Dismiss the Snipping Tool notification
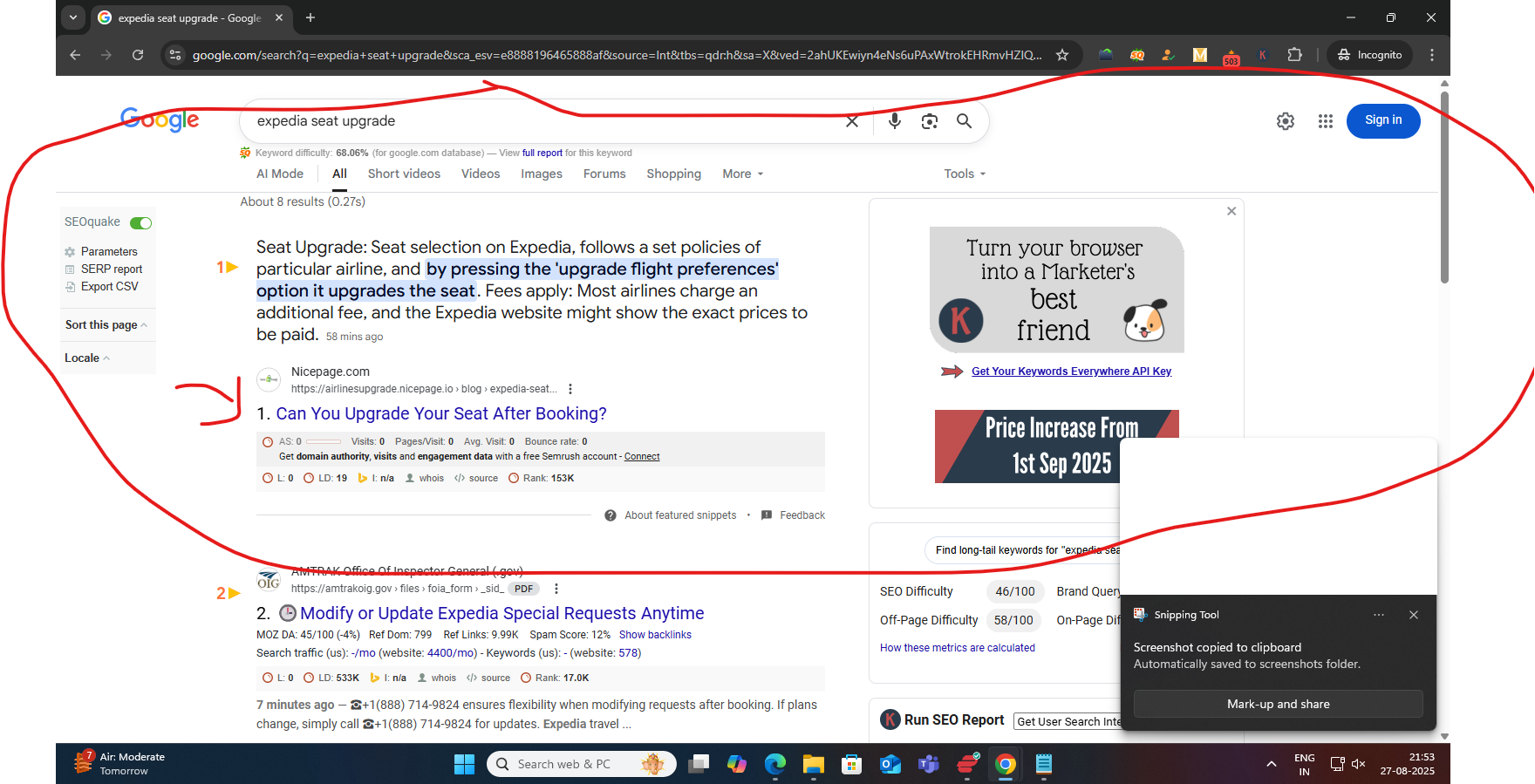The height and width of the screenshot is (784, 1535). pos(1414,615)
